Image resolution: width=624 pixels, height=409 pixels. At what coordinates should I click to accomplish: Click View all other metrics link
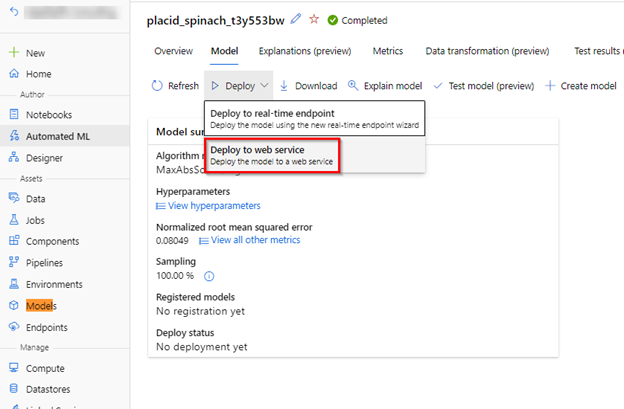click(x=254, y=240)
